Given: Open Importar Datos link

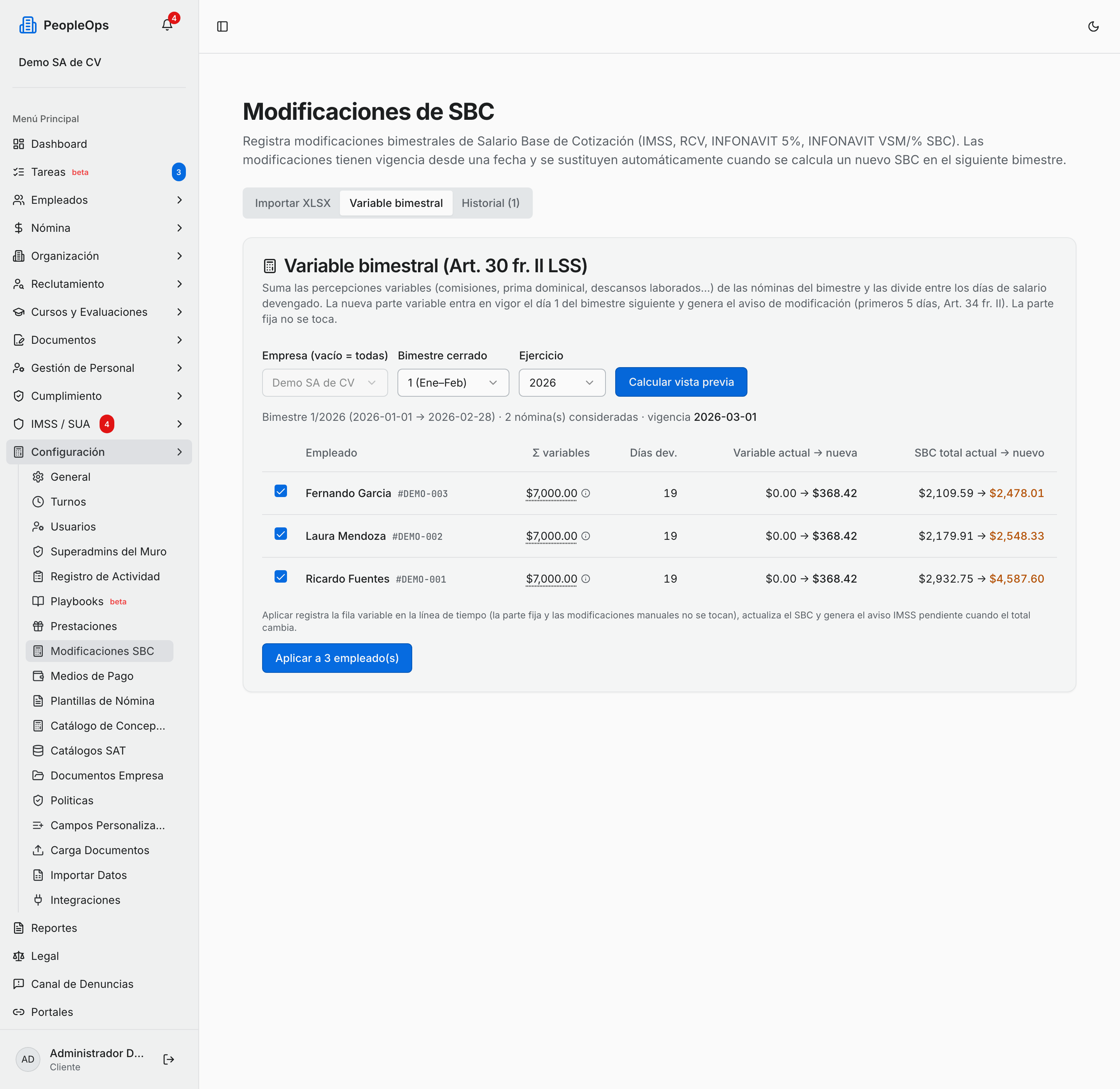Looking at the screenshot, I should tap(100, 875).
